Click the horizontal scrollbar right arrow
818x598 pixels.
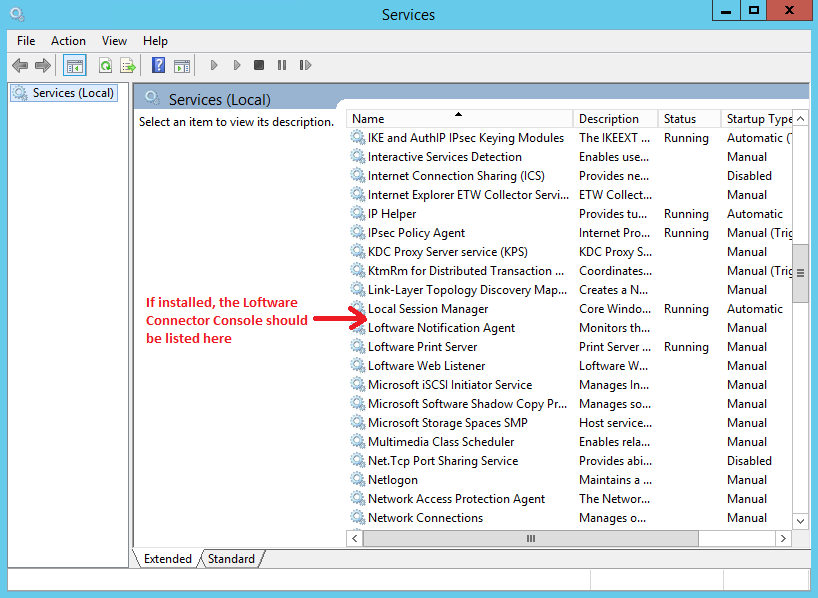point(784,538)
